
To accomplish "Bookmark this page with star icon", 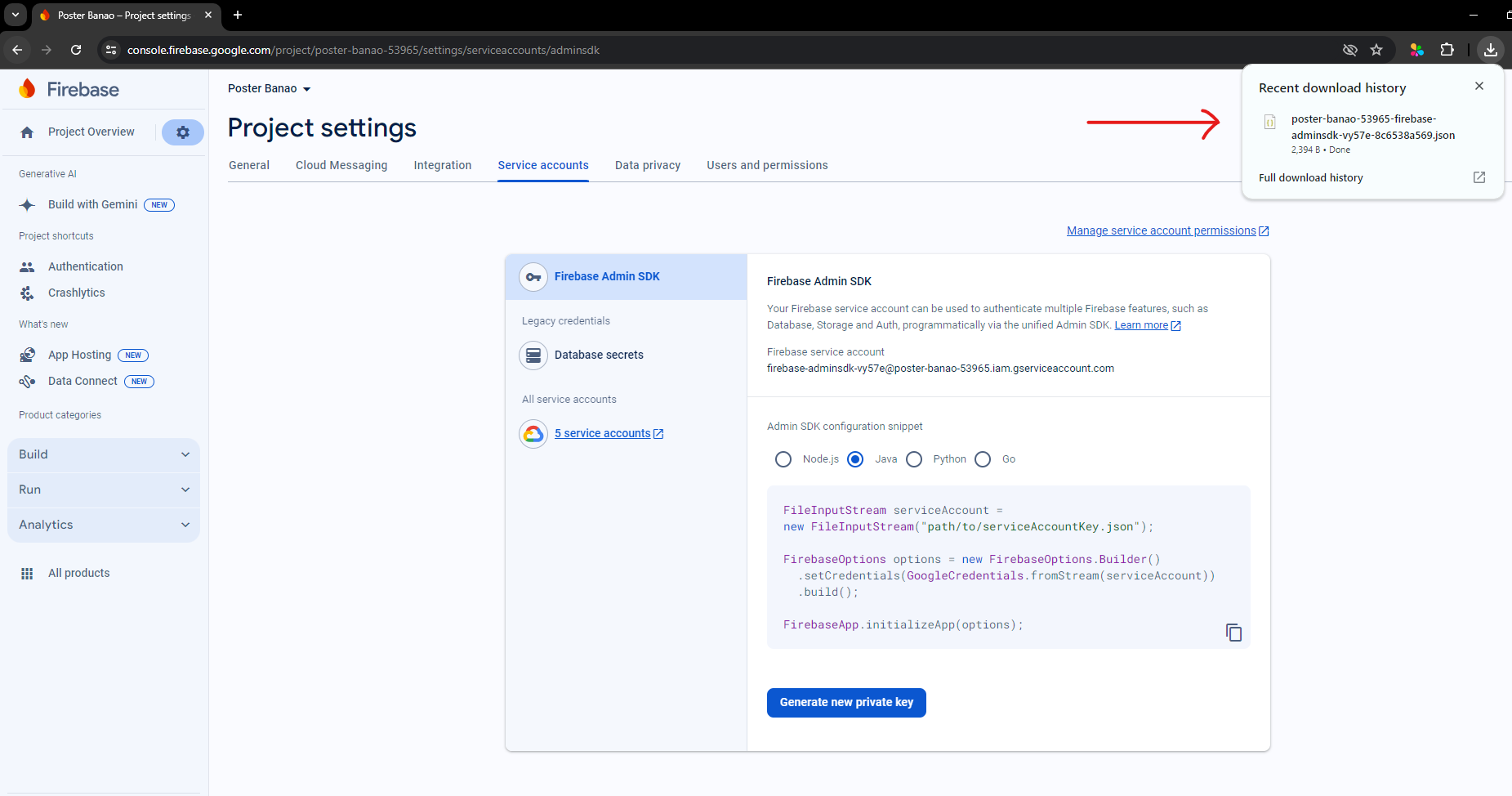I will click(x=1376, y=50).
